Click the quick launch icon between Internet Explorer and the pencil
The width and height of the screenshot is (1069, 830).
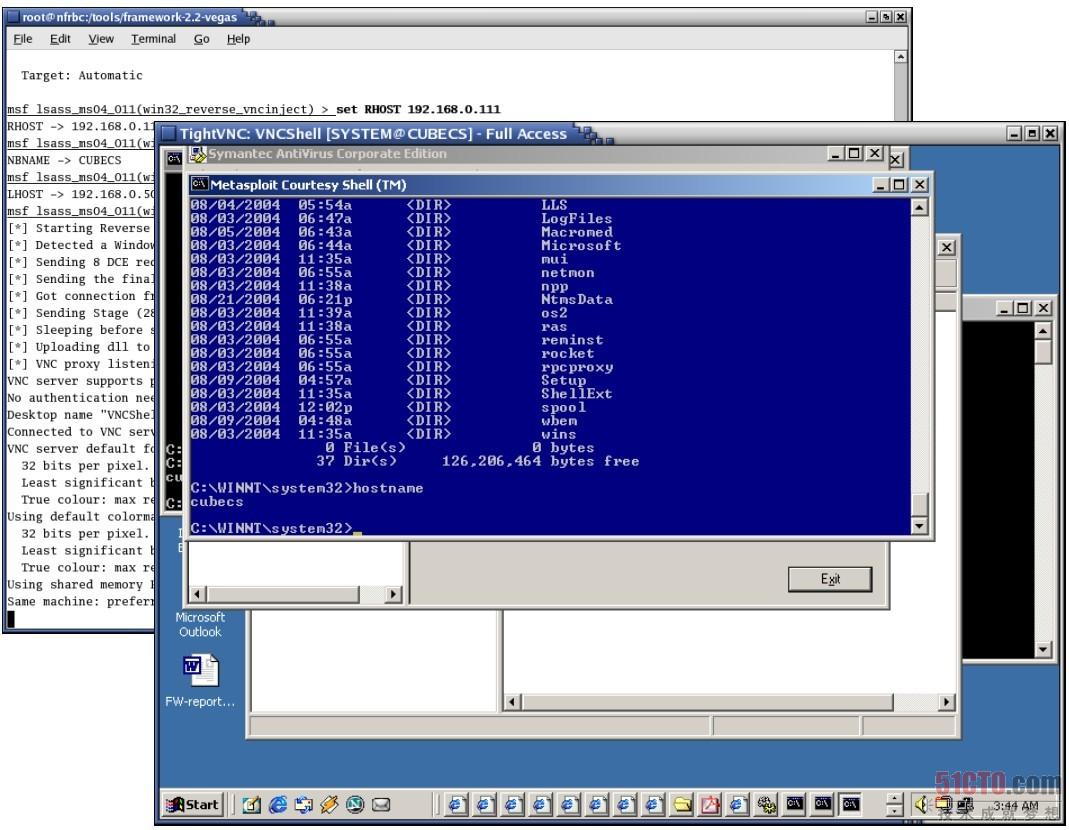[303, 805]
